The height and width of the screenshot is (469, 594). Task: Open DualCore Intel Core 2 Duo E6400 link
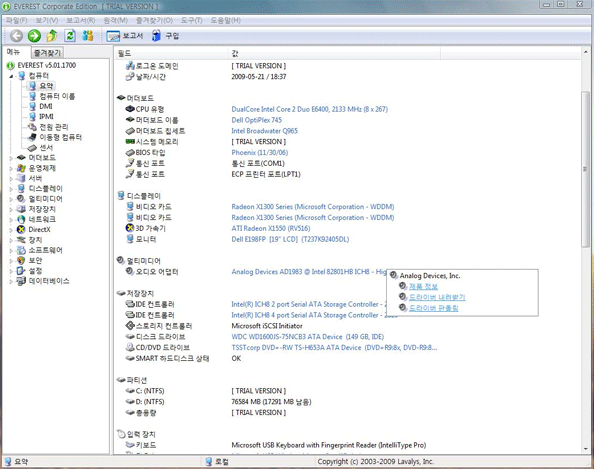click(310, 109)
